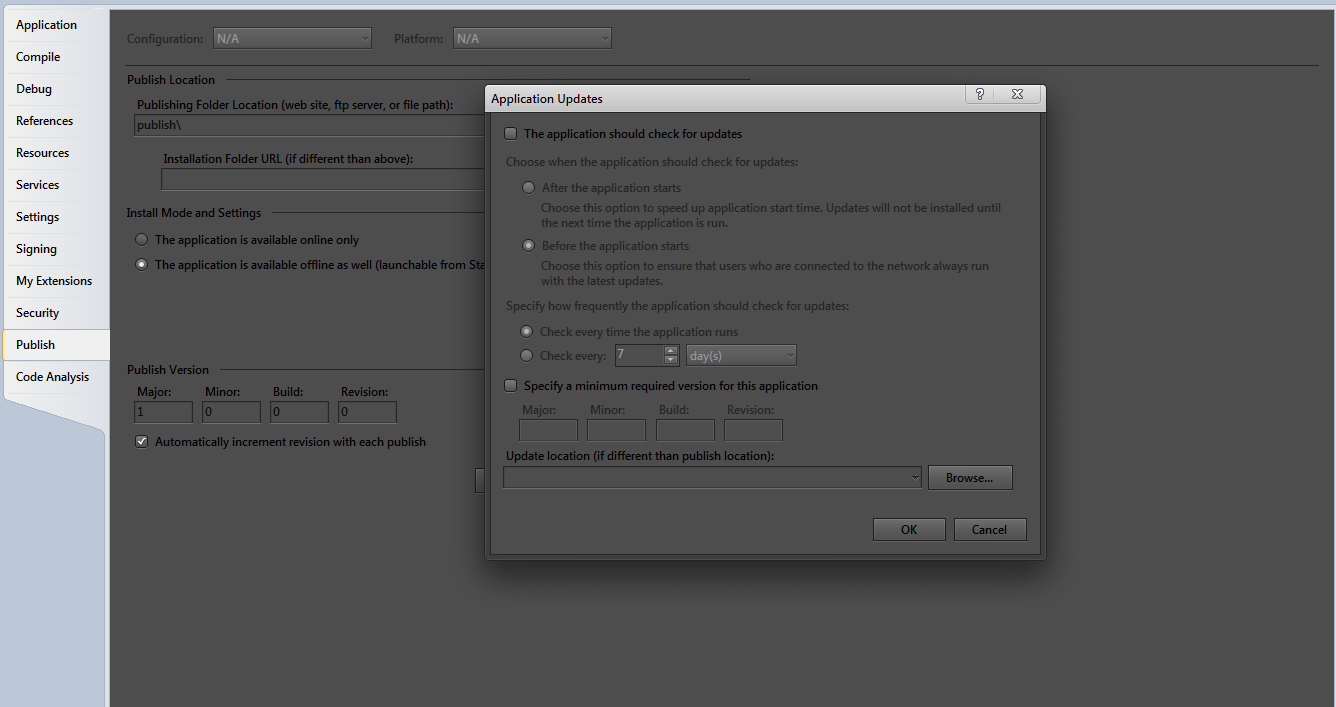Viewport: 1336px width, 707px height.
Task: Open the Configuration dropdown
Action: (x=293, y=39)
